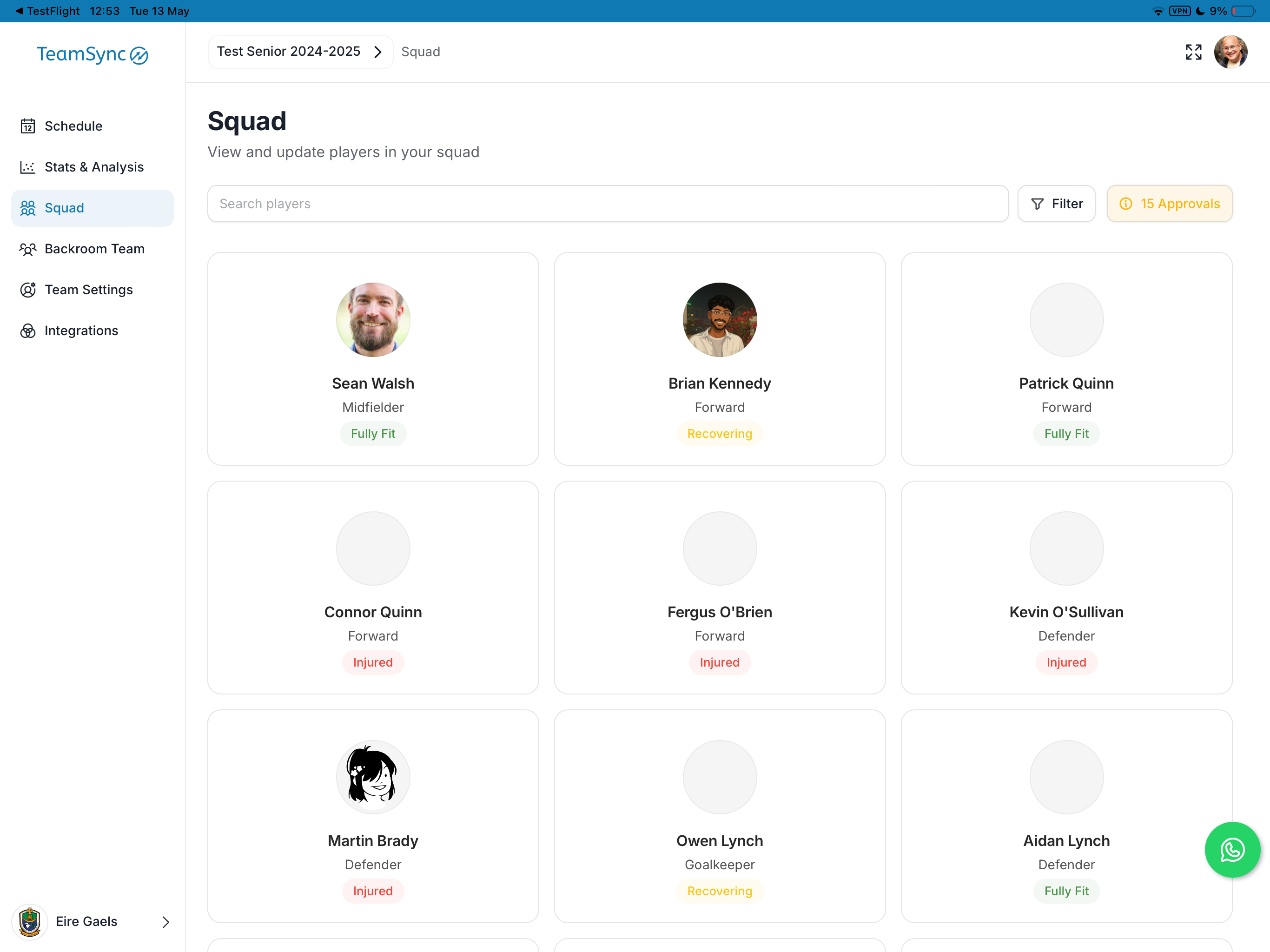Viewport: 1270px width, 952px height.
Task: Click Owen Lynch's placeholder avatar
Action: [720, 777]
